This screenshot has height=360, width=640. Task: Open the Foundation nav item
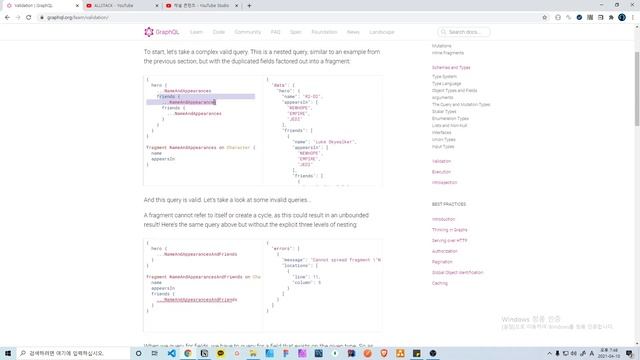coord(324,32)
